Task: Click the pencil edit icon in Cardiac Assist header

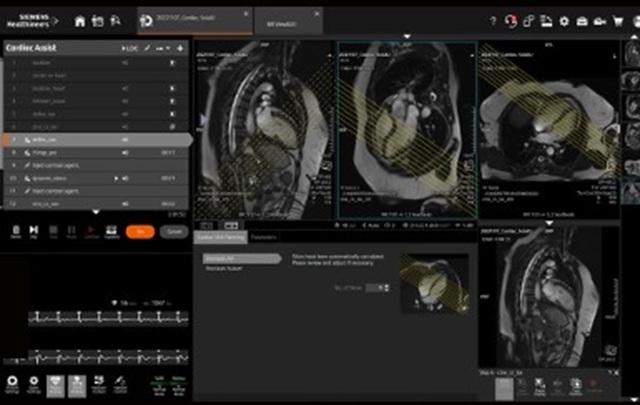Action: tap(147, 48)
